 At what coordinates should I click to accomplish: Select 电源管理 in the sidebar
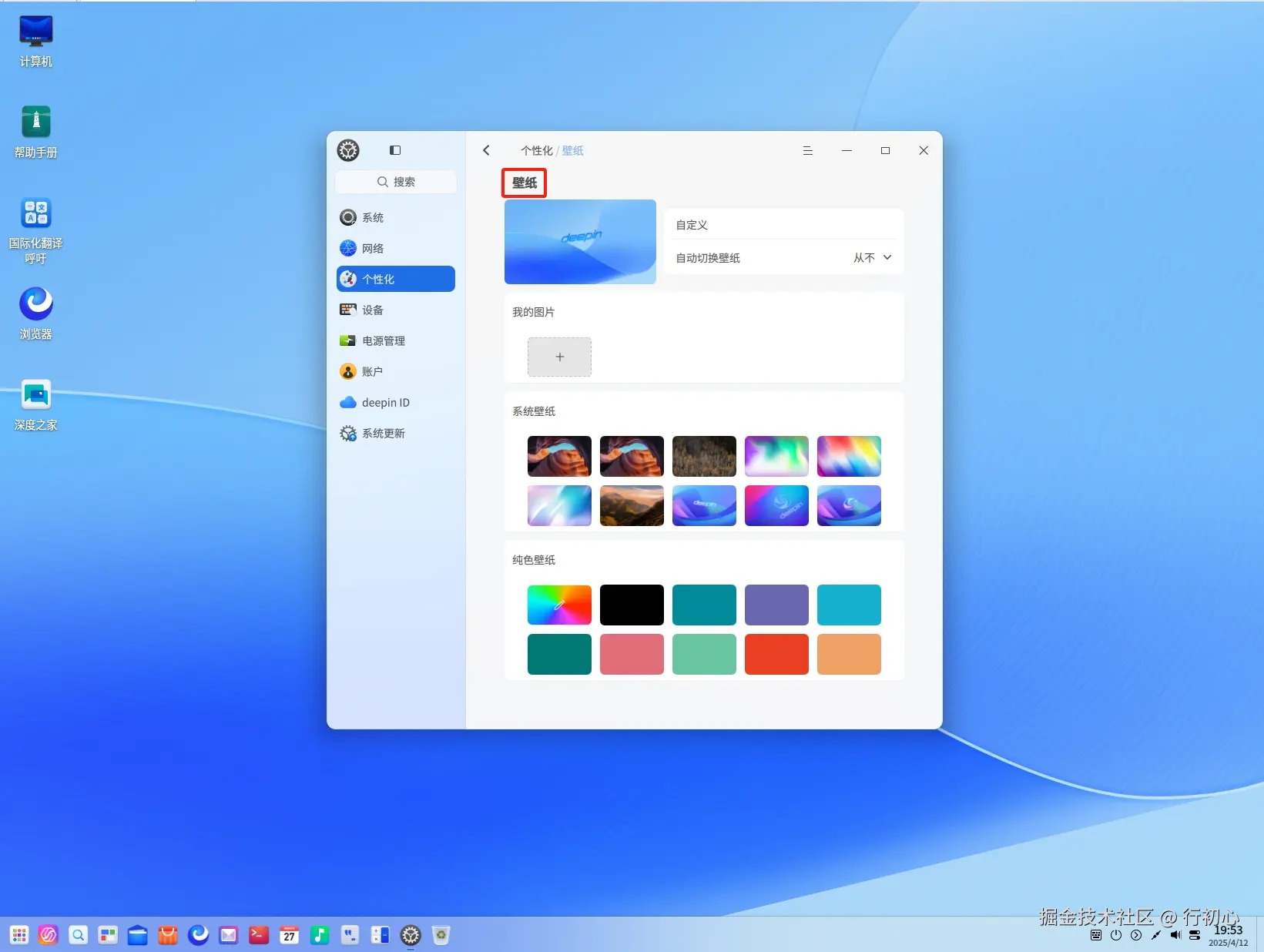(x=396, y=340)
